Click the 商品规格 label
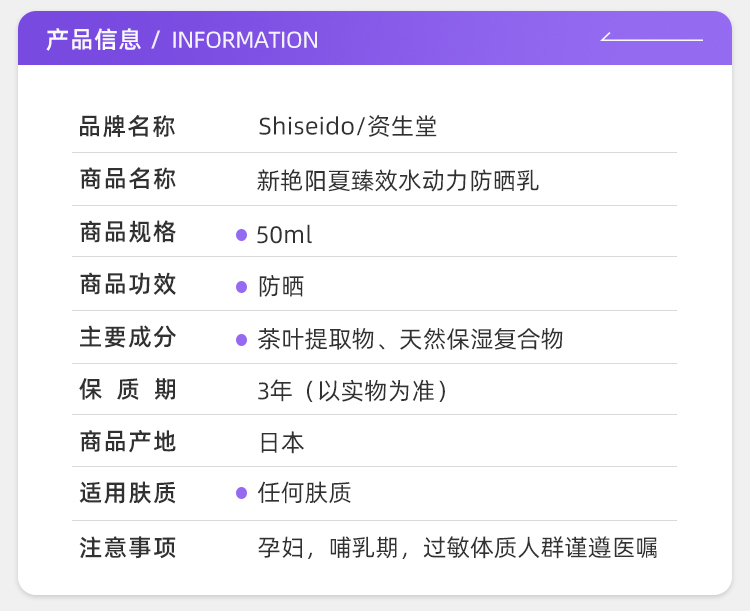 [x=128, y=233]
